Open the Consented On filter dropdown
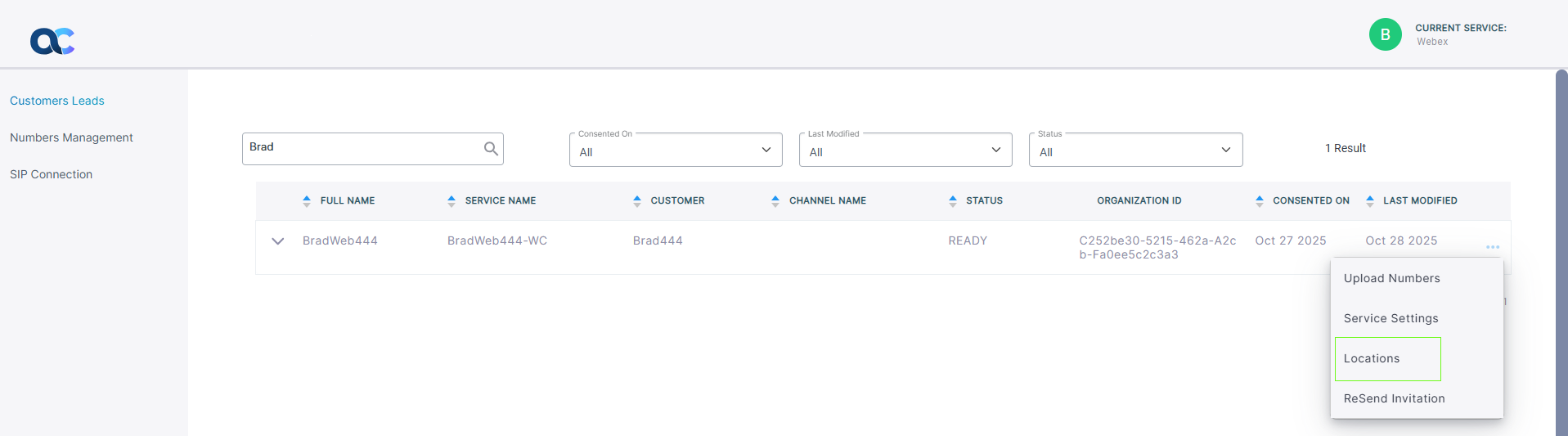The width and height of the screenshot is (1568, 436). click(676, 151)
